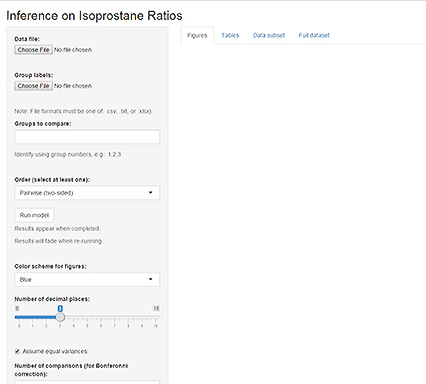Viewport: 426px width, 384px height.
Task: Open the Figures tab
Action: pos(197,35)
